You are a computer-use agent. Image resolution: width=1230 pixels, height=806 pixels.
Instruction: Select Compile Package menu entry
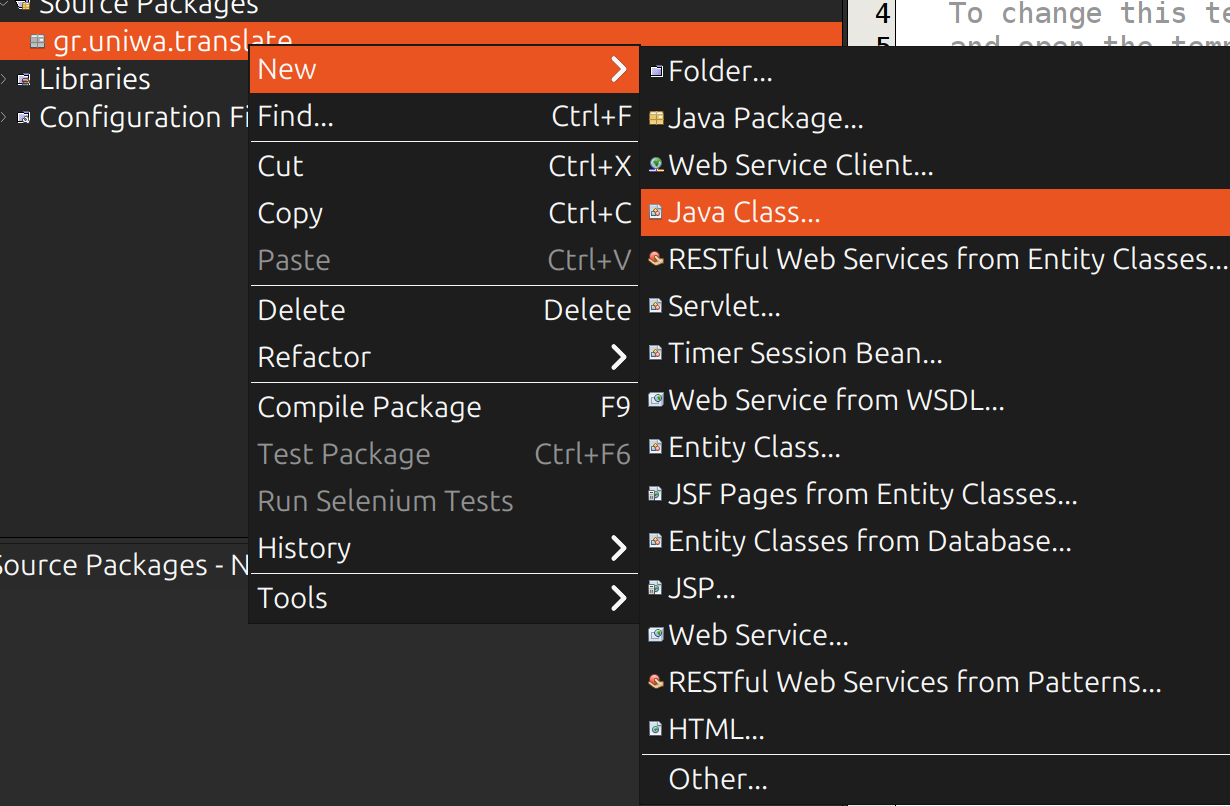(369, 407)
